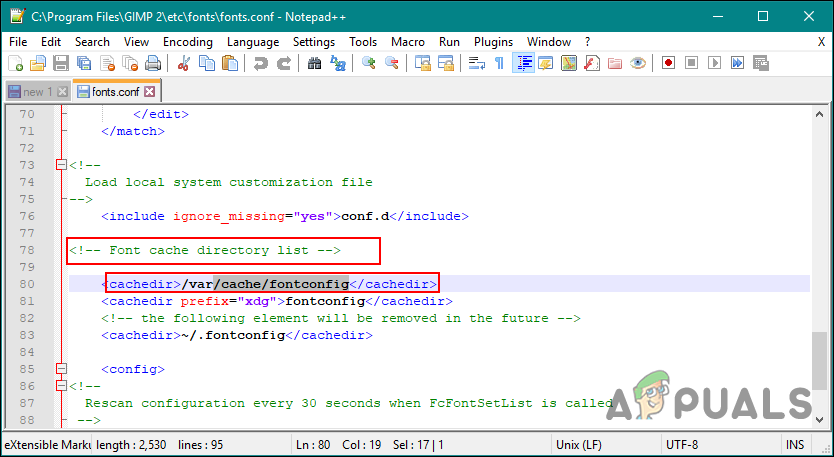Click save recorded macro icon
Image resolution: width=834 pixels, height=457 pixels.
(761, 63)
